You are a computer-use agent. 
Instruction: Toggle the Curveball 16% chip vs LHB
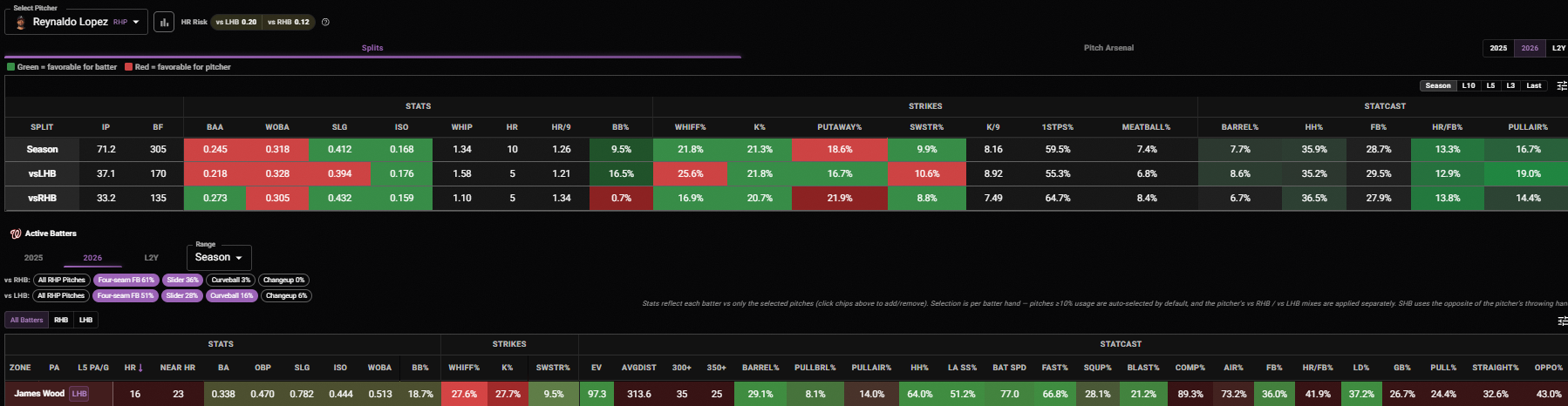(x=231, y=295)
